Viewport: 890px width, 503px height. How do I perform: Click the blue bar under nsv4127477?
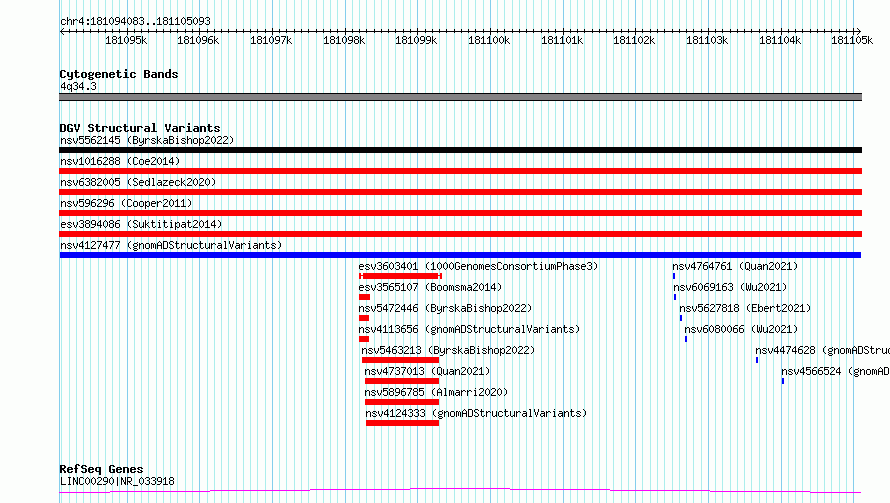click(x=460, y=255)
